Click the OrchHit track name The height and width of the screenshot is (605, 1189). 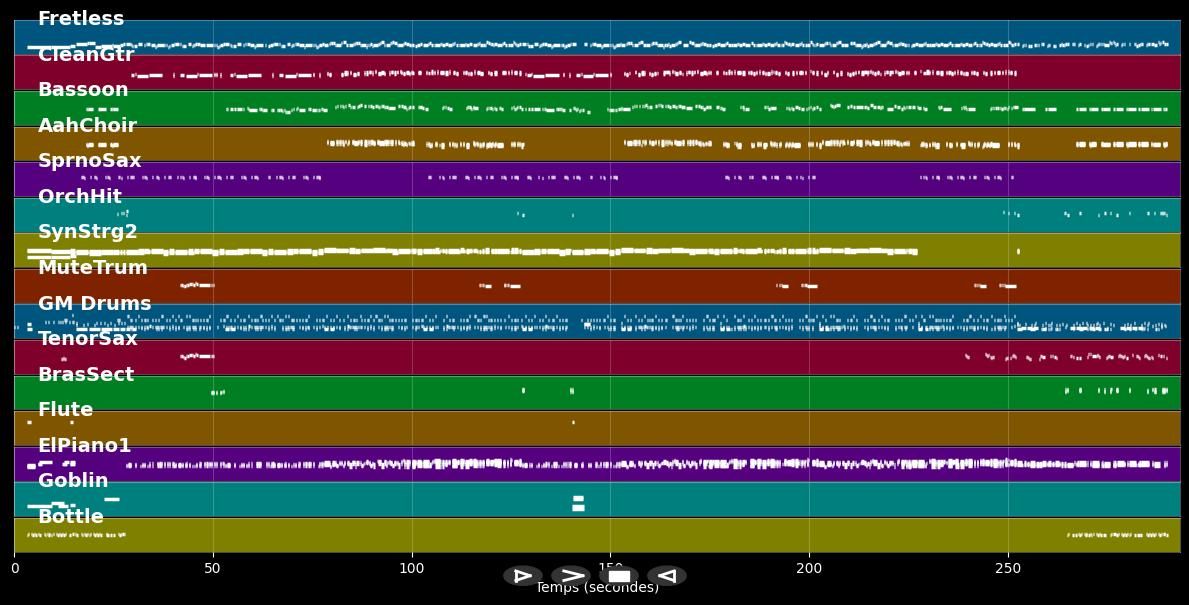click(x=80, y=197)
